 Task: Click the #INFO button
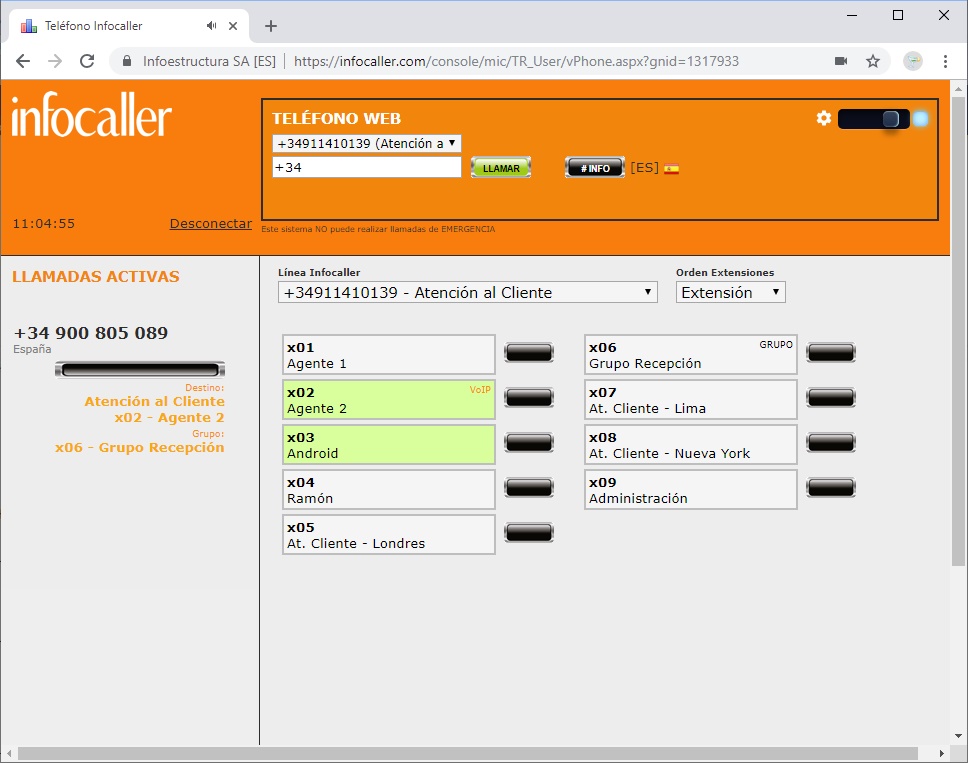click(x=595, y=168)
